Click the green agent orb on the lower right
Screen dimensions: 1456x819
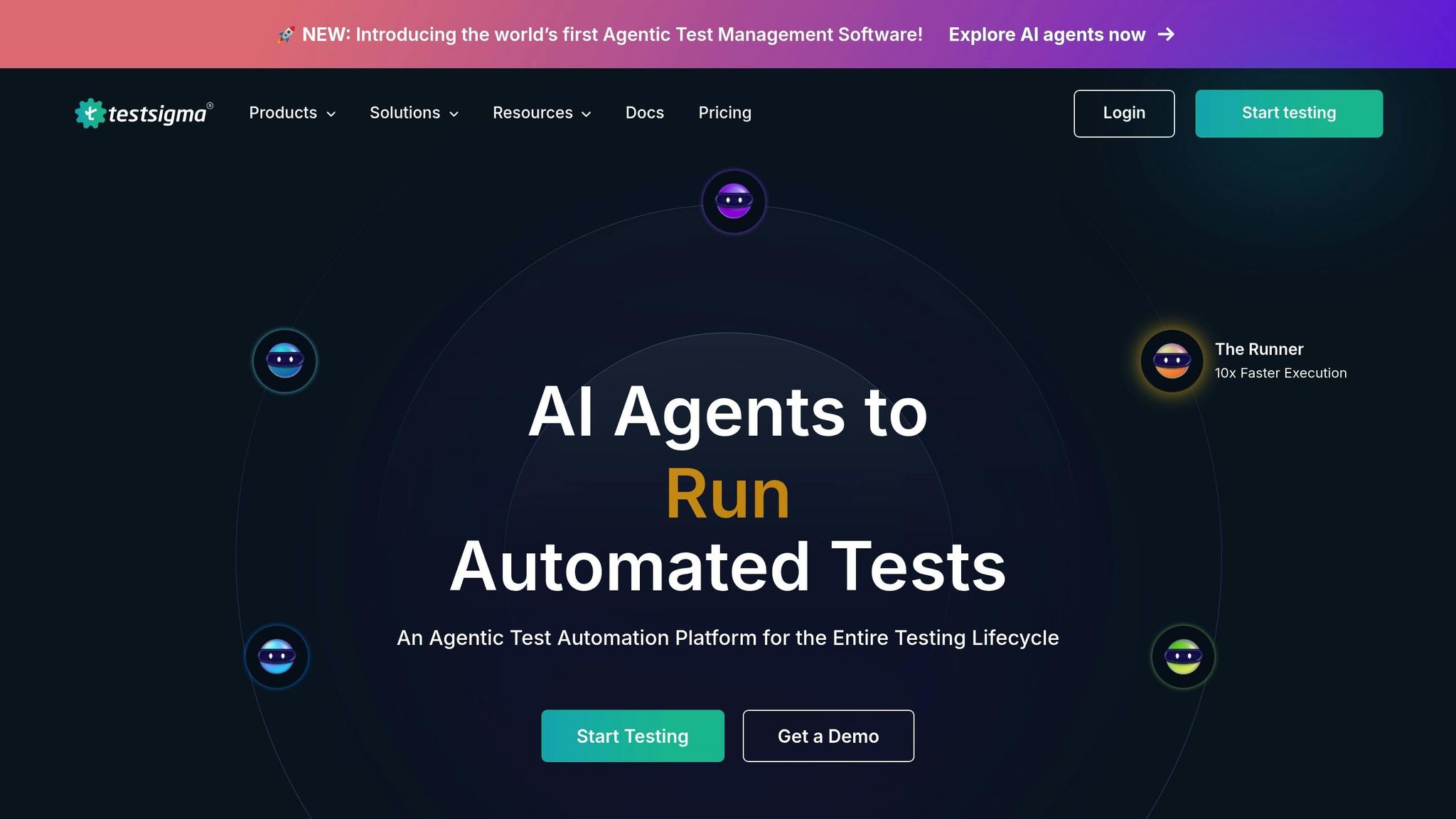point(1183,656)
